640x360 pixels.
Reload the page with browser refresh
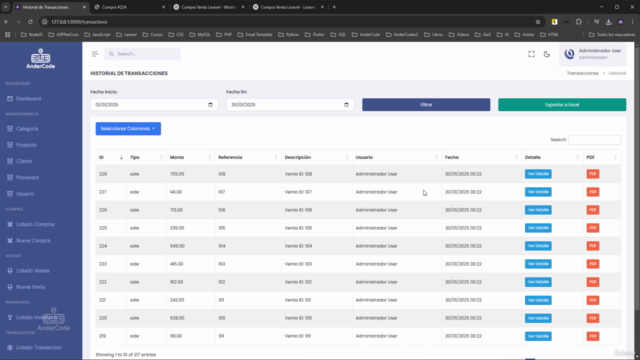tap(30, 22)
